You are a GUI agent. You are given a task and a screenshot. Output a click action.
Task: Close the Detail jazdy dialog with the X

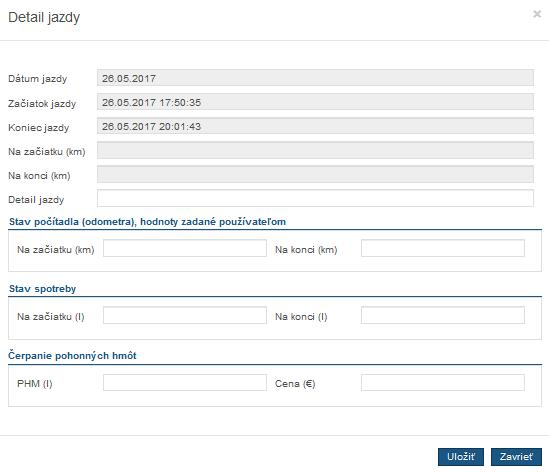537,14
